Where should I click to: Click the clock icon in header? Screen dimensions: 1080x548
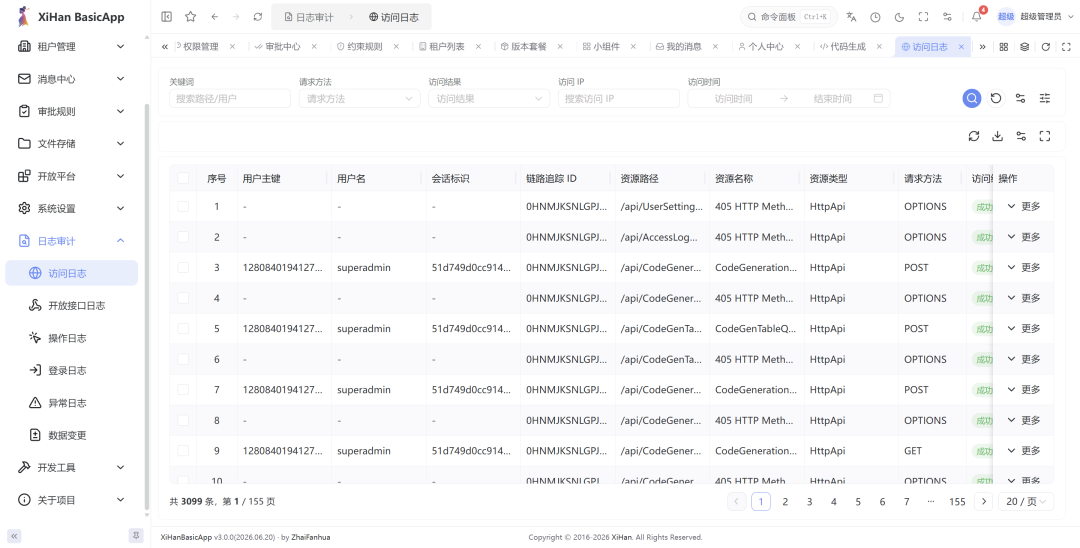875,17
